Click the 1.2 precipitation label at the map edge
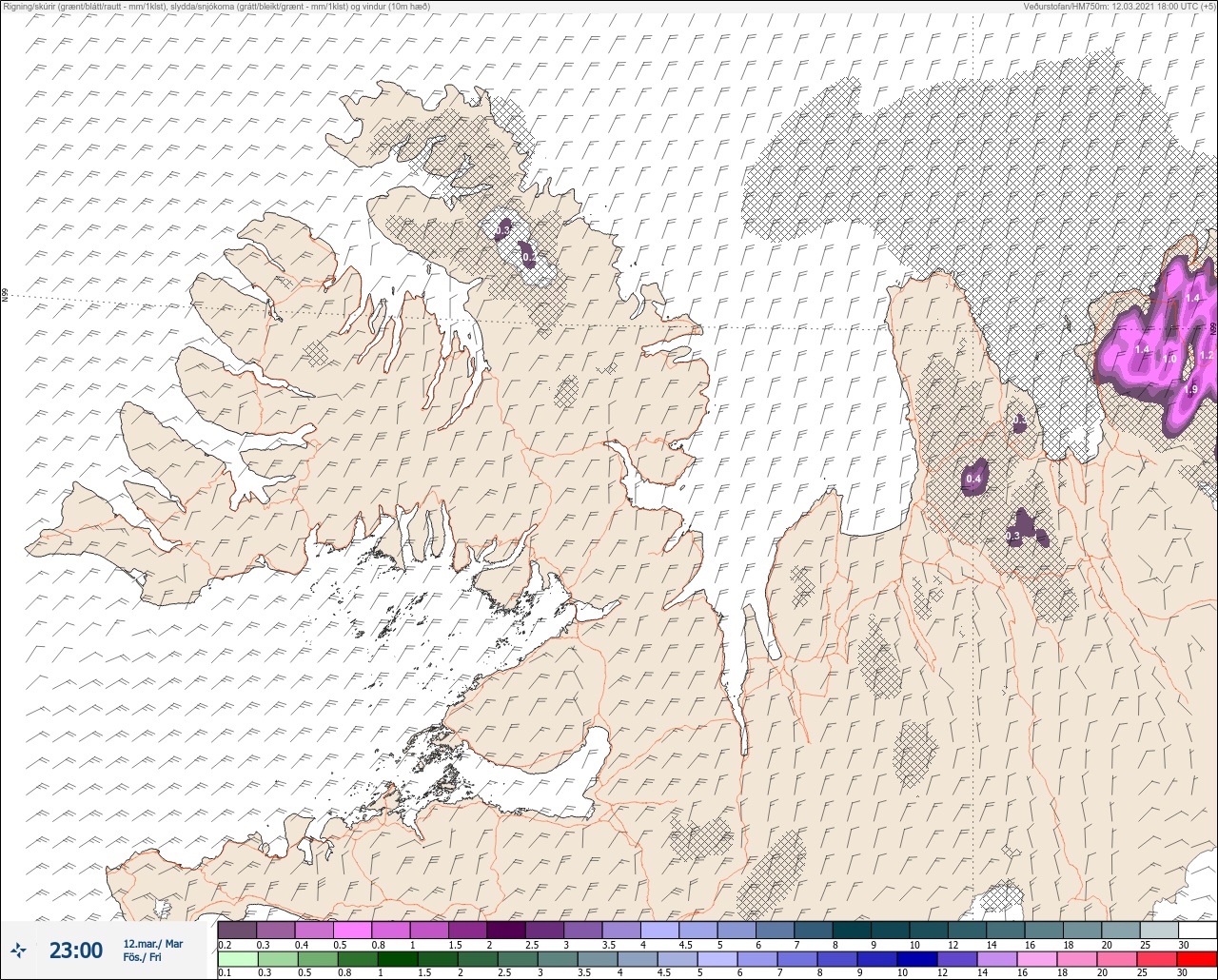1218x980 pixels. [1206, 355]
